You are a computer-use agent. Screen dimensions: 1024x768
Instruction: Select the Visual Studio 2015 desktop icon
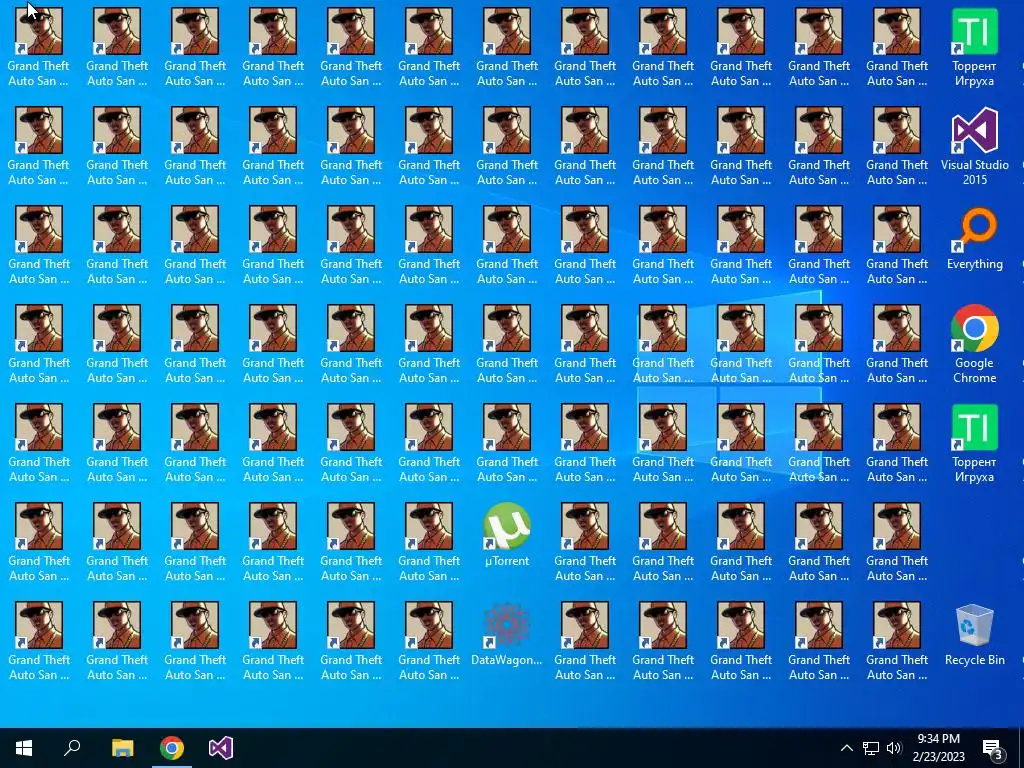pyautogui.click(x=974, y=146)
